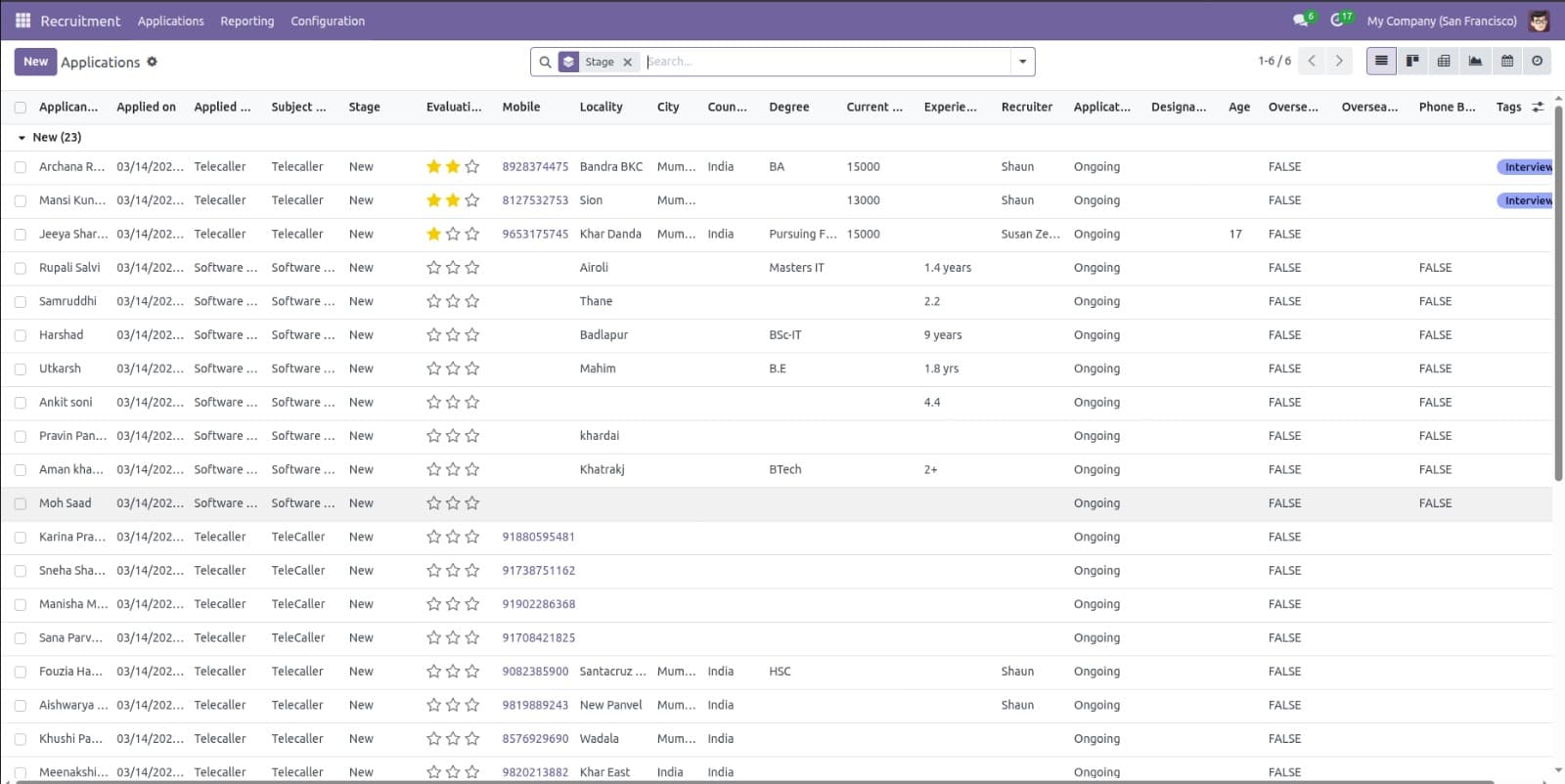The height and width of the screenshot is (784, 1565).
Task: Open the company switcher My Company
Action: [1442, 21]
